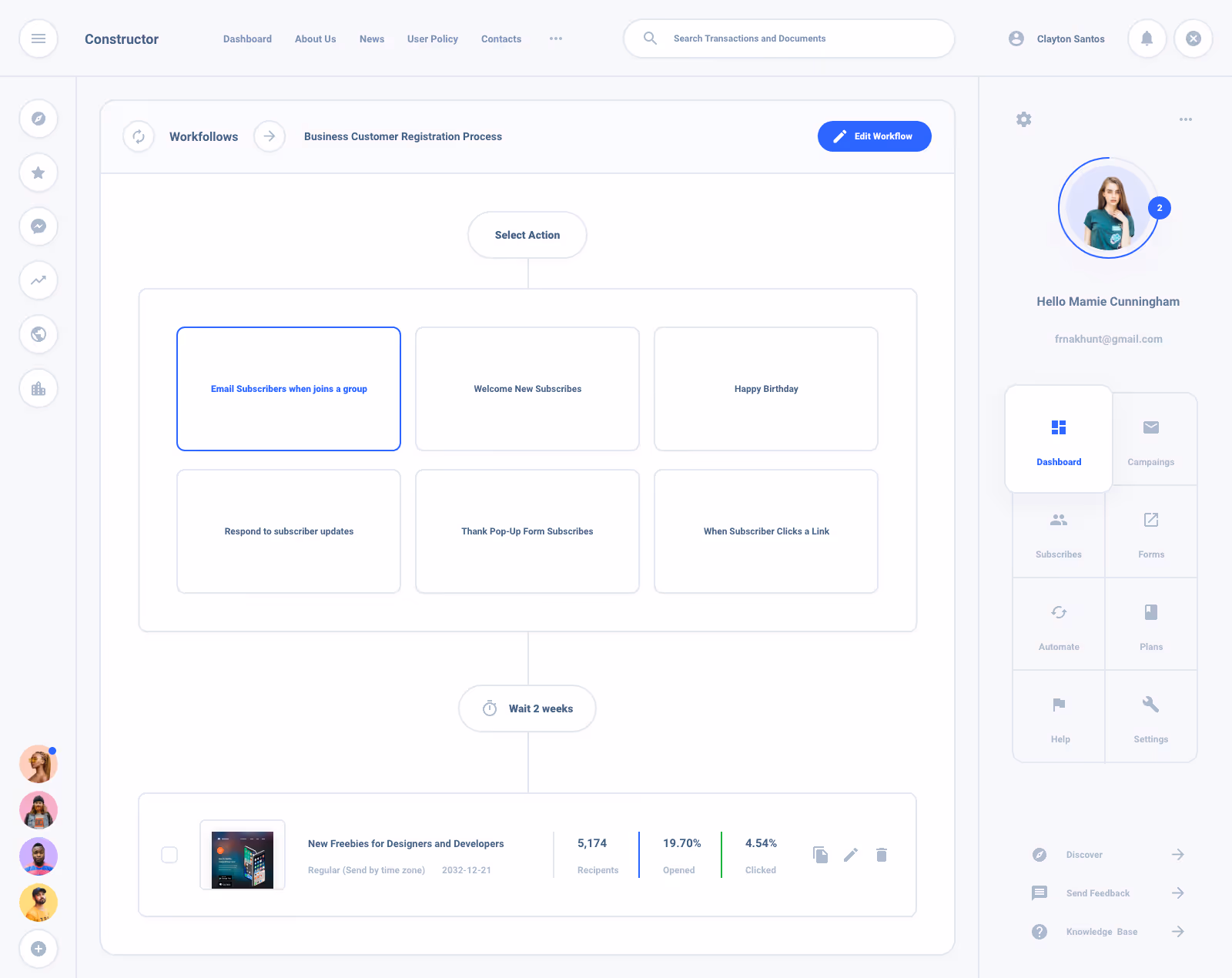Click the Edit Workflow button
This screenshot has height=978, width=1232.
tap(874, 136)
